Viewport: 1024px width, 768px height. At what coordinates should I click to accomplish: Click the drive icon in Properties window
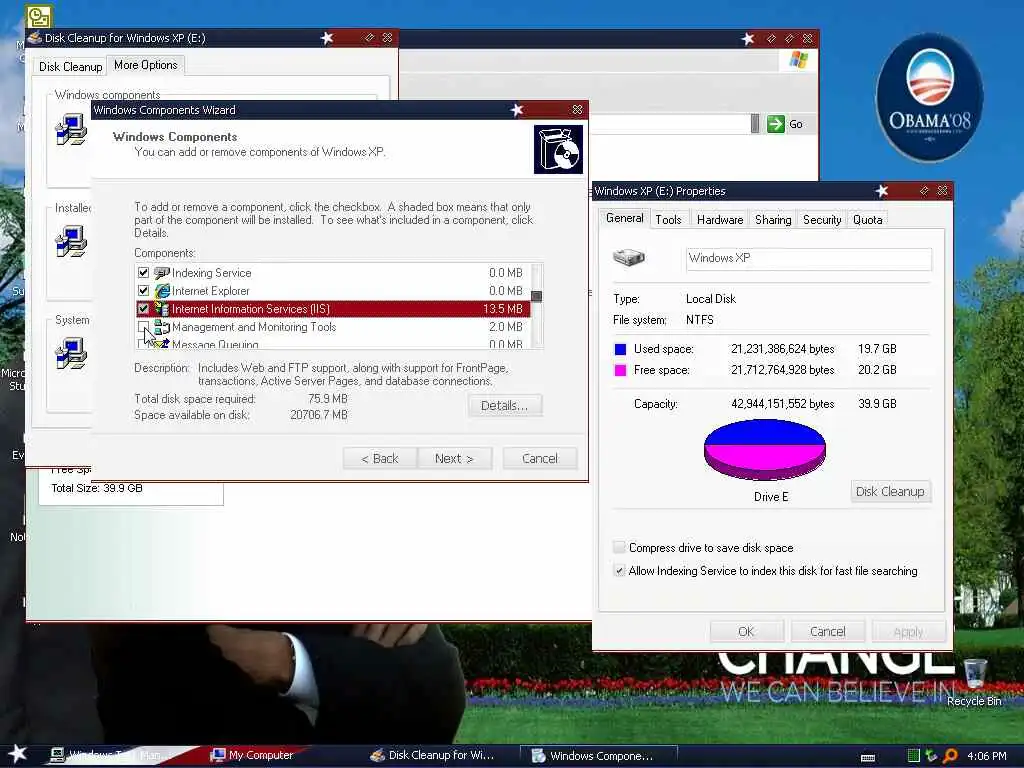point(628,257)
